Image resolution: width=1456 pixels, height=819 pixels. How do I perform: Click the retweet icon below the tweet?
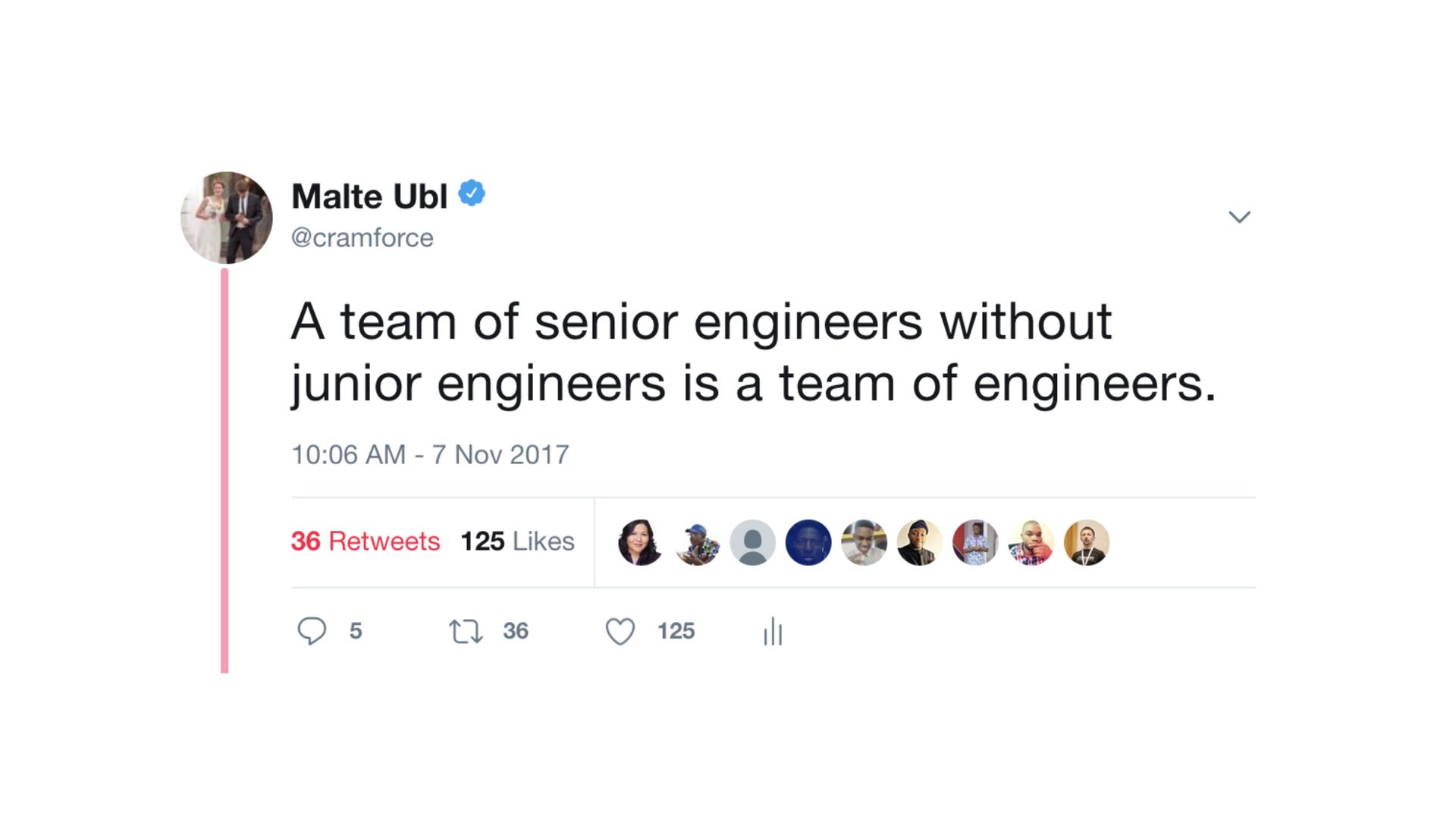(x=465, y=630)
